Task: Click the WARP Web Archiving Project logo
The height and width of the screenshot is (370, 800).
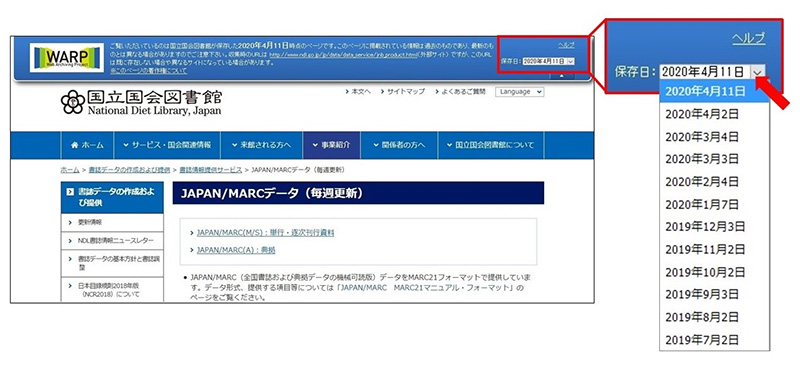Action: coord(67,58)
